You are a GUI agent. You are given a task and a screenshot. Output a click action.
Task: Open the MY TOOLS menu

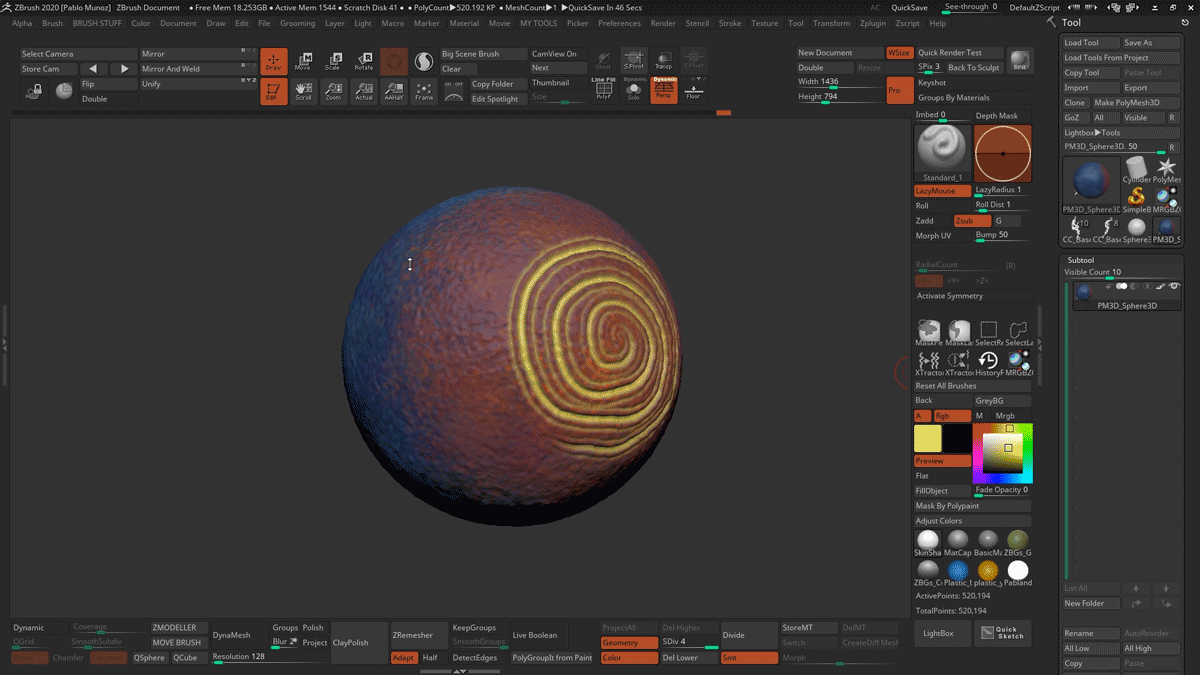(x=540, y=23)
